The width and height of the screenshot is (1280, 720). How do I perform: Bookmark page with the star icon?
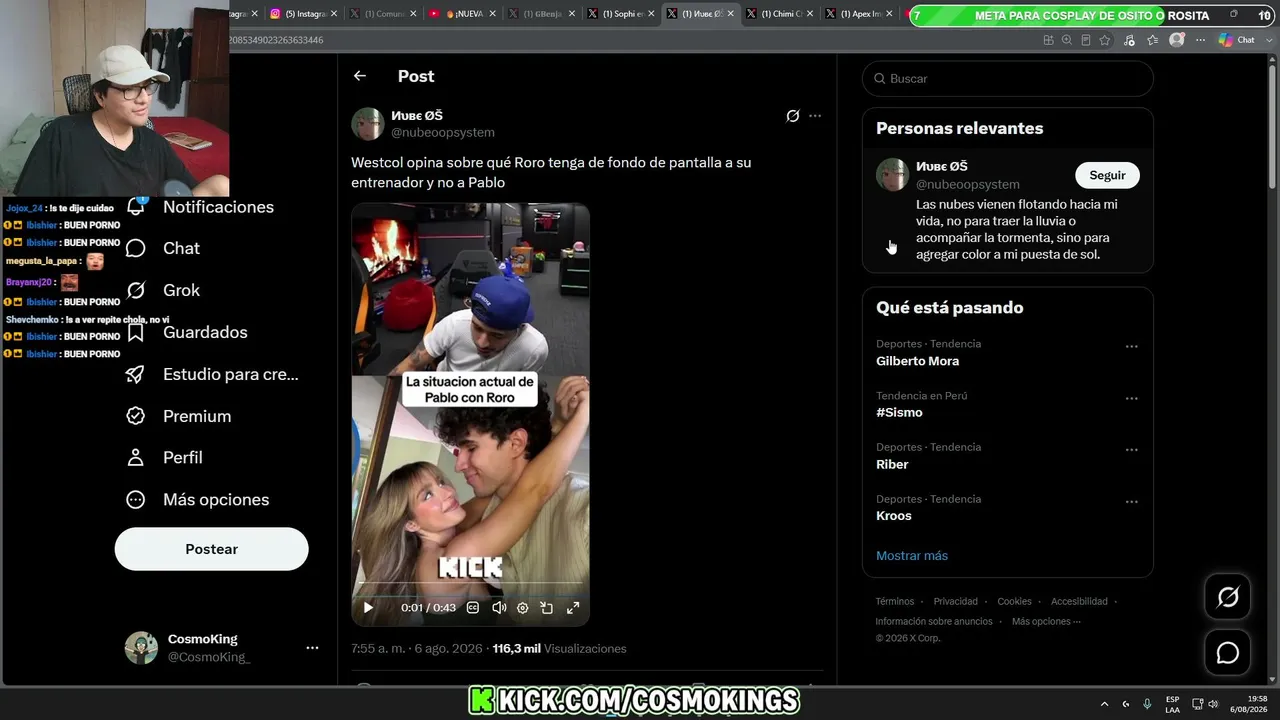pyautogui.click(x=1105, y=40)
